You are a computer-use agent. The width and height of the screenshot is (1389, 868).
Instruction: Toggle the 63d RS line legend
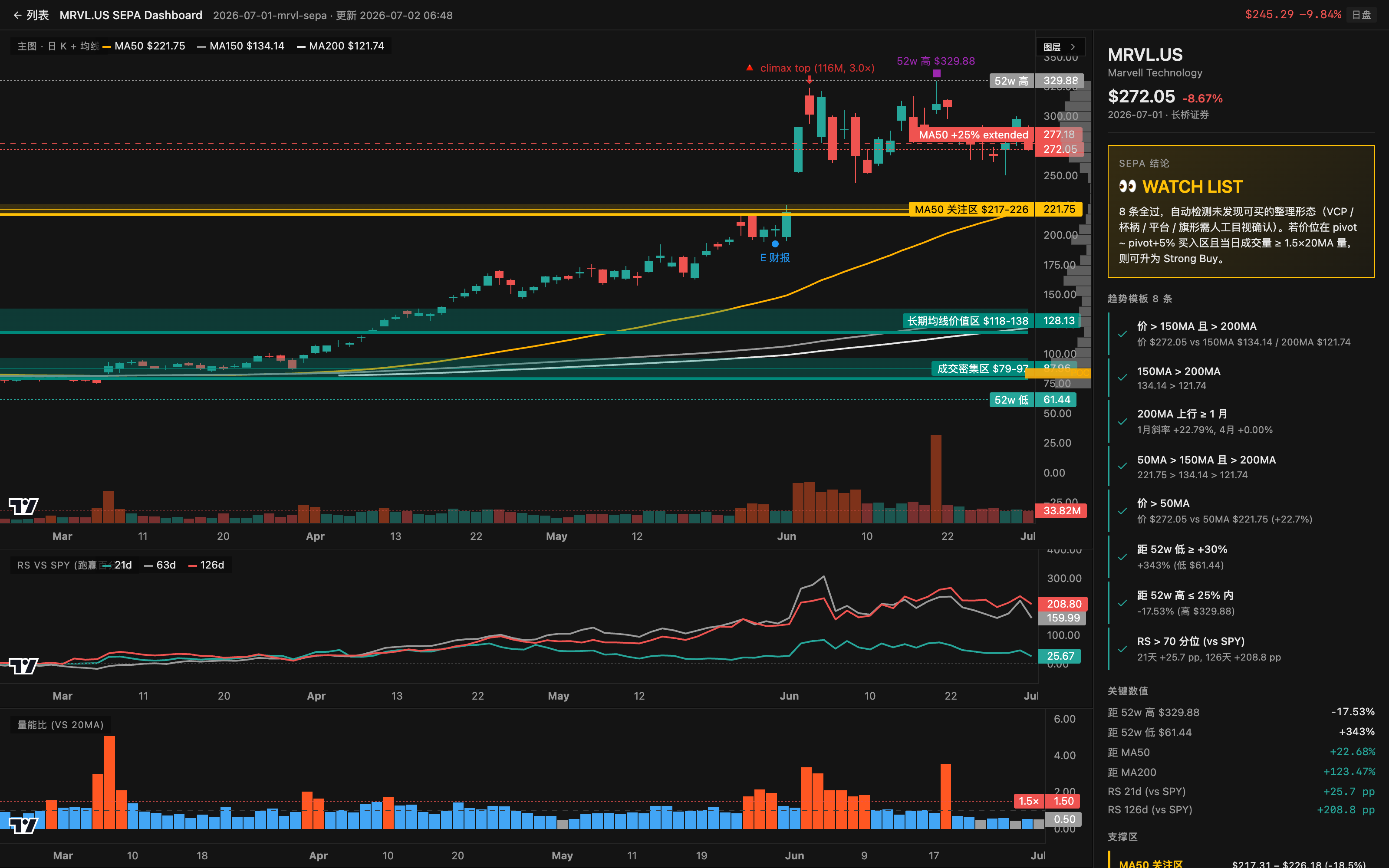tap(160, 565)
